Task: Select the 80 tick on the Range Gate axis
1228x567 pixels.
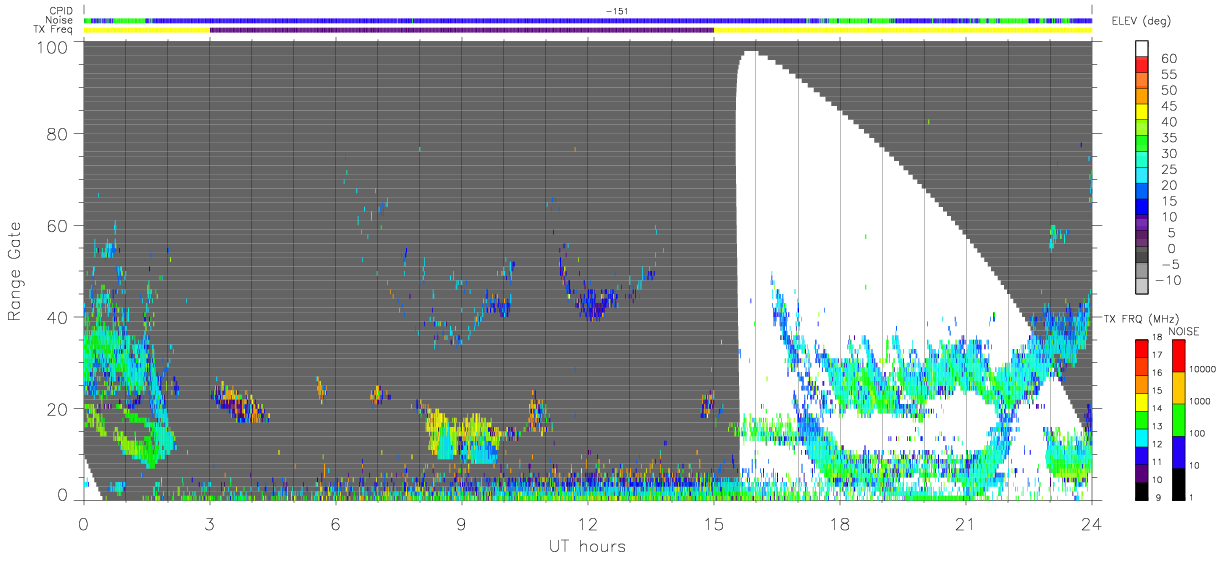Action: pos(57,136)
